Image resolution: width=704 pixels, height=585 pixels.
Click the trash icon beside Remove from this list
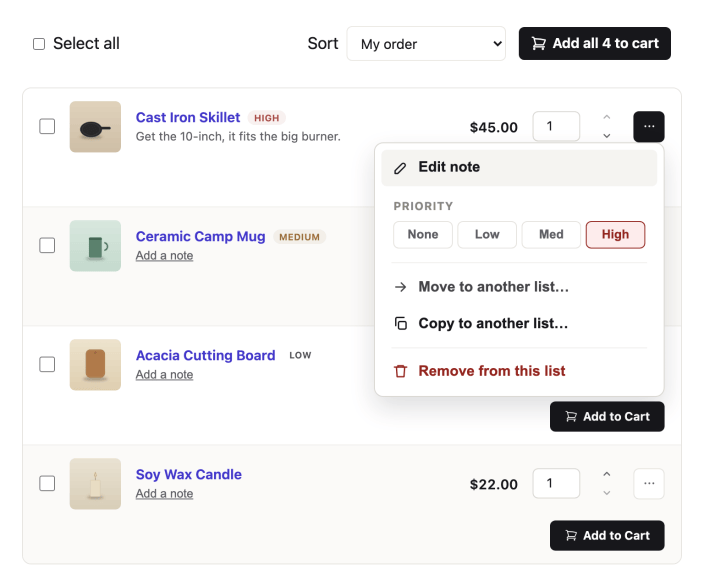tap(400, 371)
